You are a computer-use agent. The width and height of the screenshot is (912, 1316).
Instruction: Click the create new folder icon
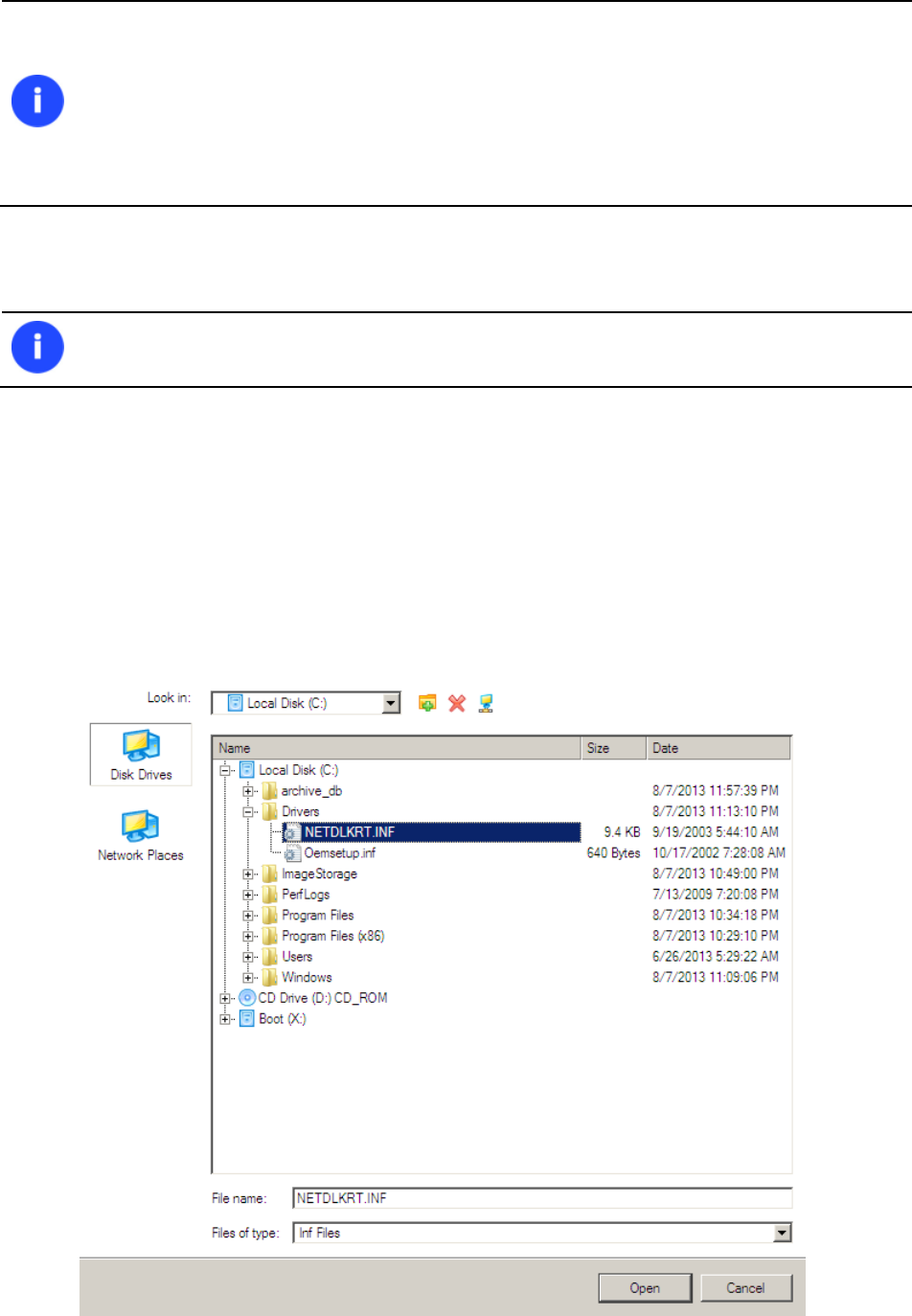427,703
